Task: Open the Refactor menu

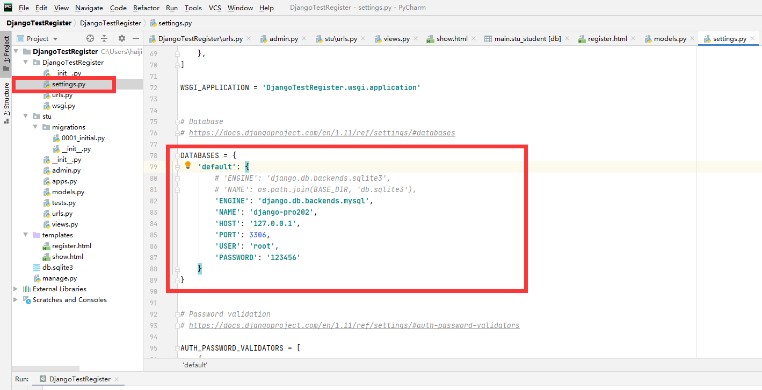Action: (146, 8)
